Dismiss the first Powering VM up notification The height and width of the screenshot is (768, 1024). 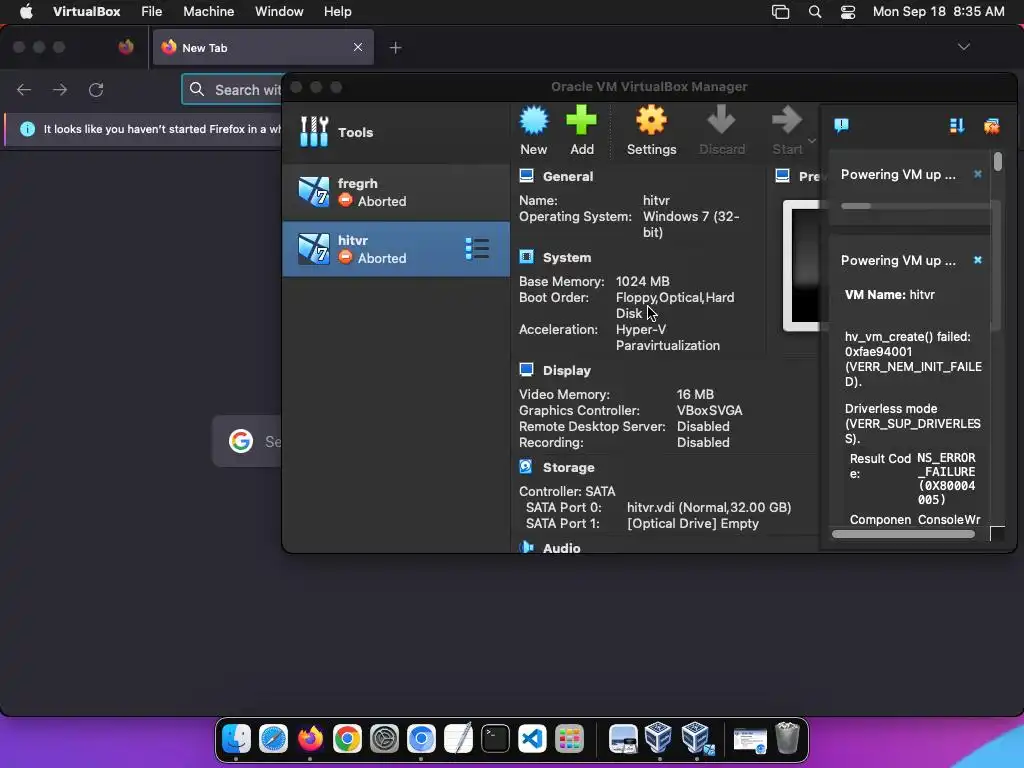coord(978,174)
